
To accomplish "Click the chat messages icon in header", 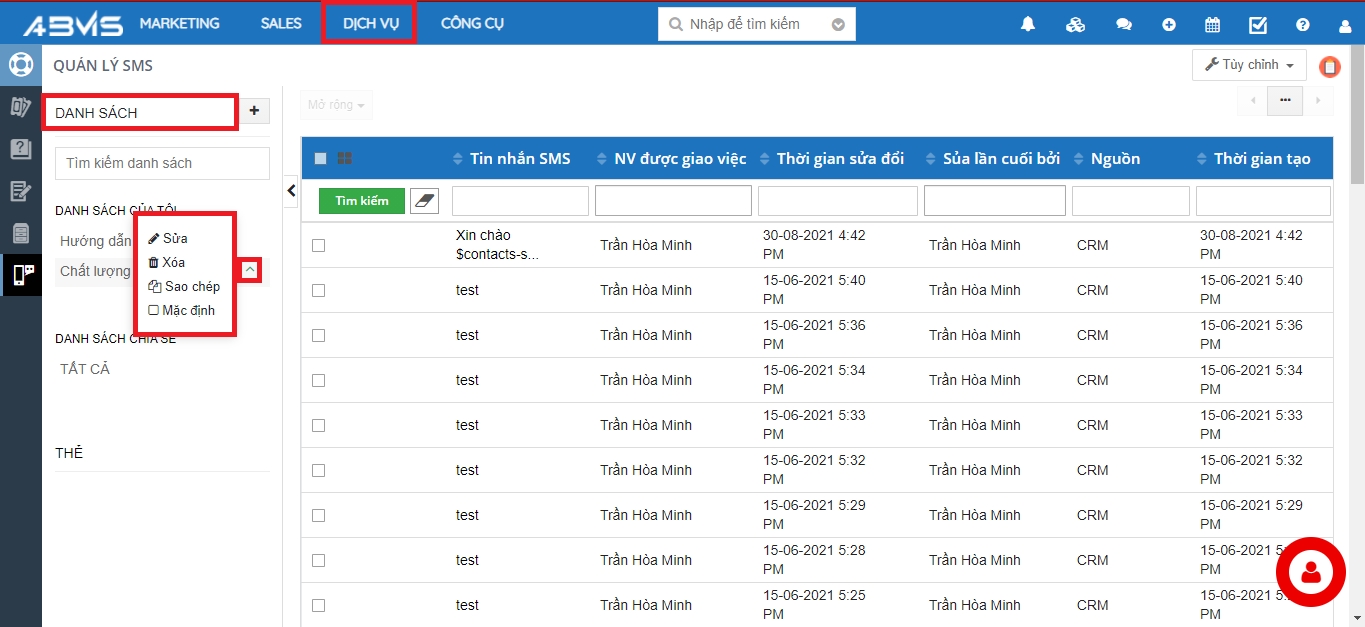I will coord(1124,25).
